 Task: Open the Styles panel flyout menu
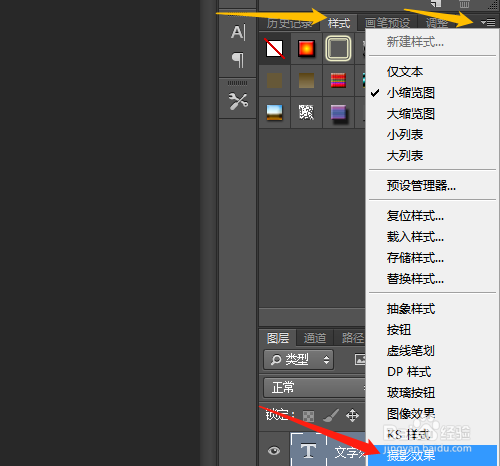[x=488, y=22]
